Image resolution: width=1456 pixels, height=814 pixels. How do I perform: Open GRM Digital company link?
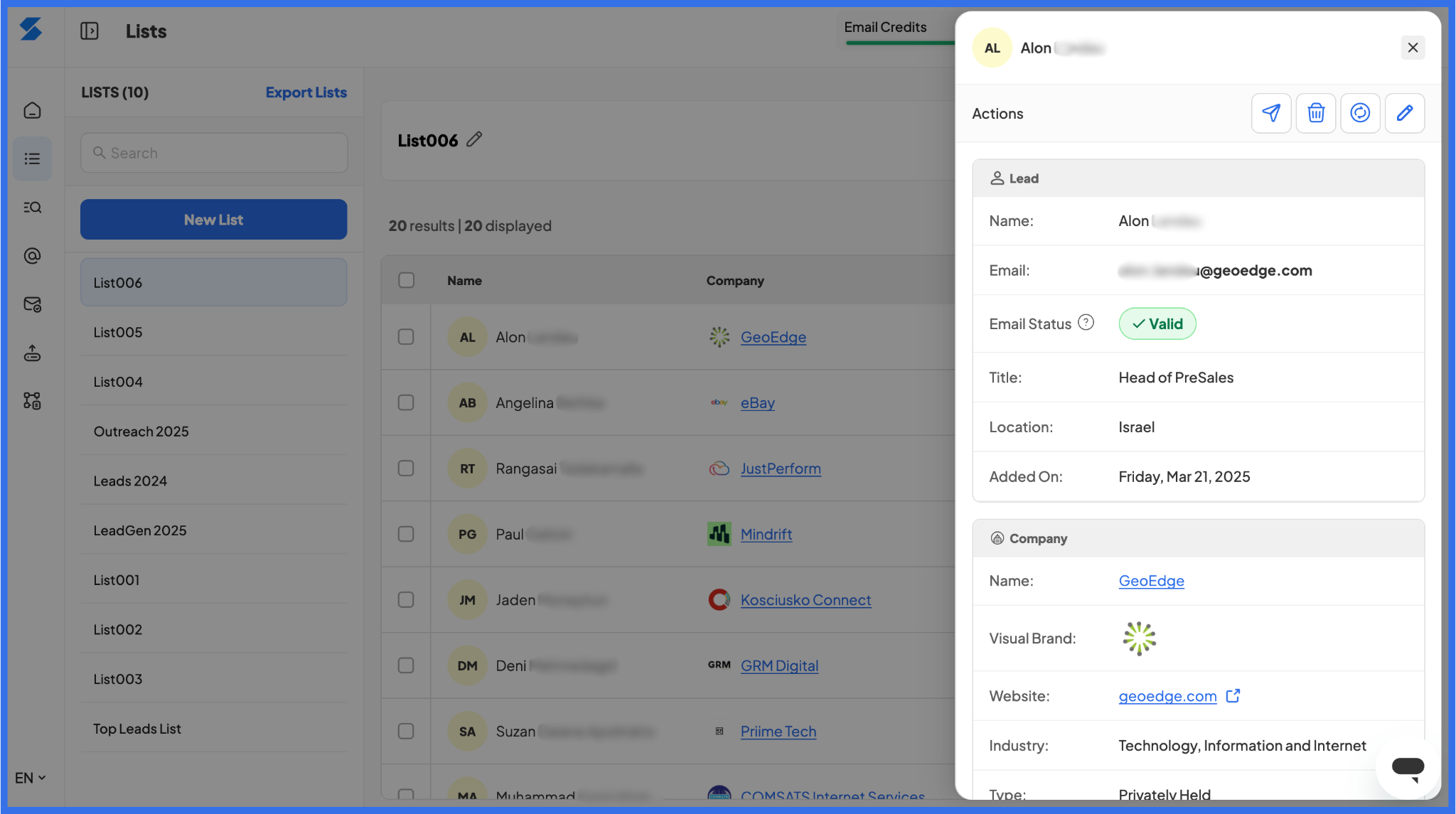point(779,665)
